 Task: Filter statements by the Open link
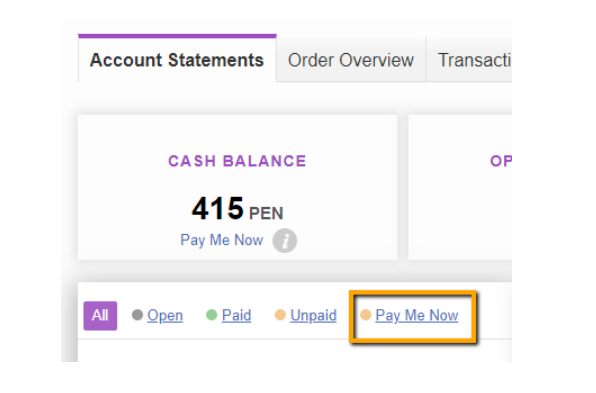tap(165, 315)
